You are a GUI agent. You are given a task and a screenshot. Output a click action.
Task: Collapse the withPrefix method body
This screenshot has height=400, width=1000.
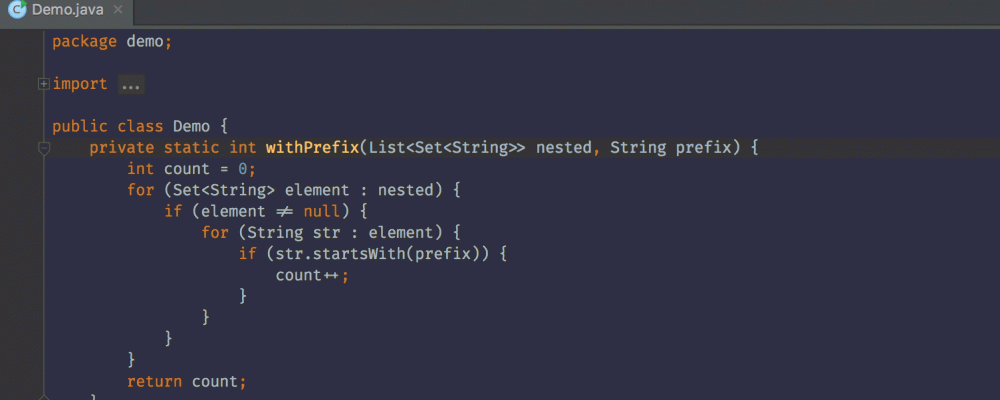[x=43, y=148]
